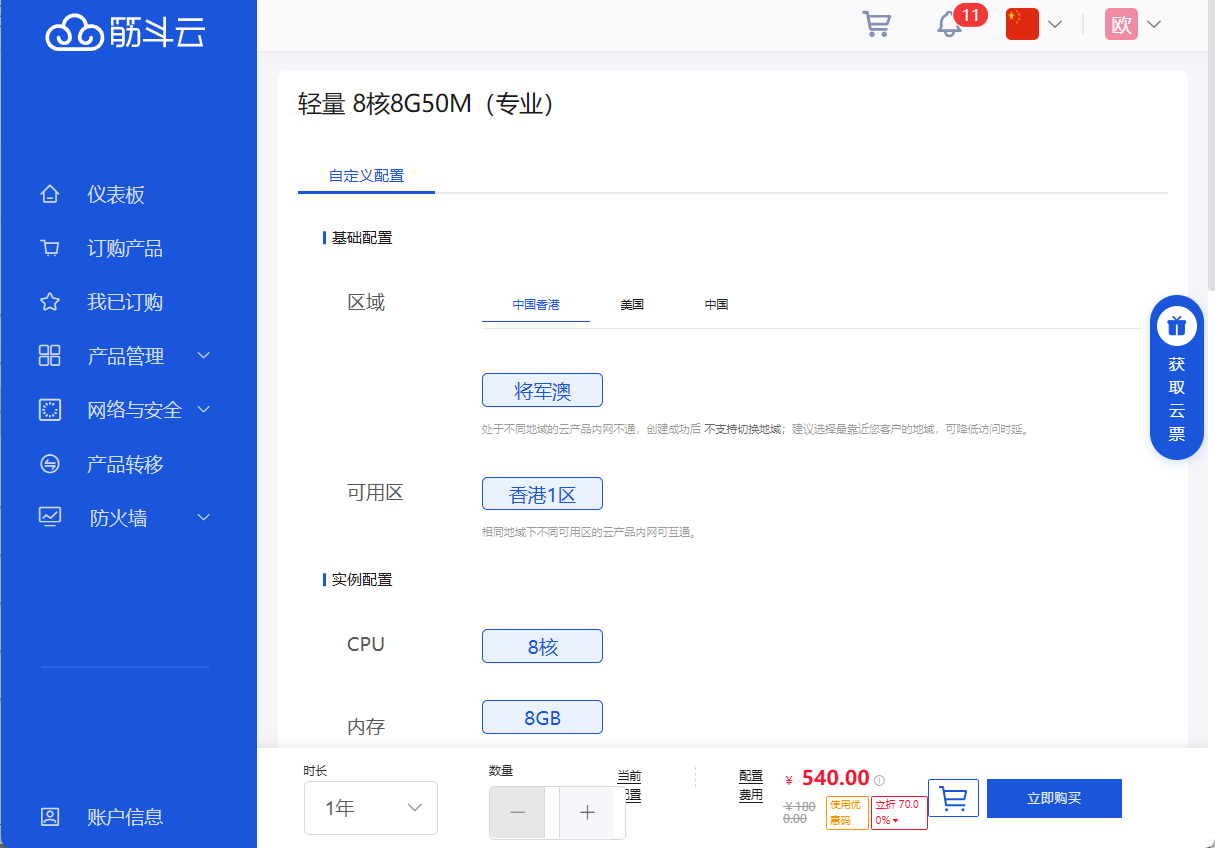The height and width of the screenshot is (848, 1215).
Task: Click 使用优惠码 to apply a coupon
Action: 846,813
